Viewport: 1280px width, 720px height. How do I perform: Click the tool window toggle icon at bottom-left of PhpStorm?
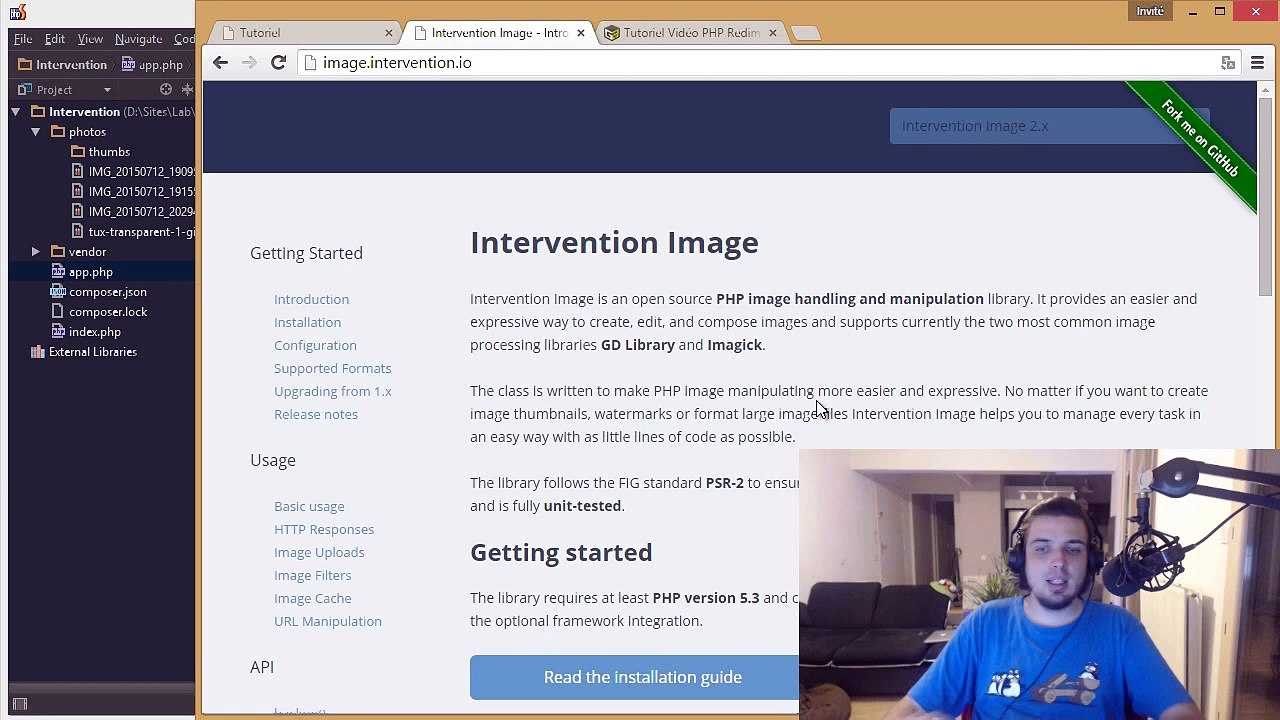19,704
